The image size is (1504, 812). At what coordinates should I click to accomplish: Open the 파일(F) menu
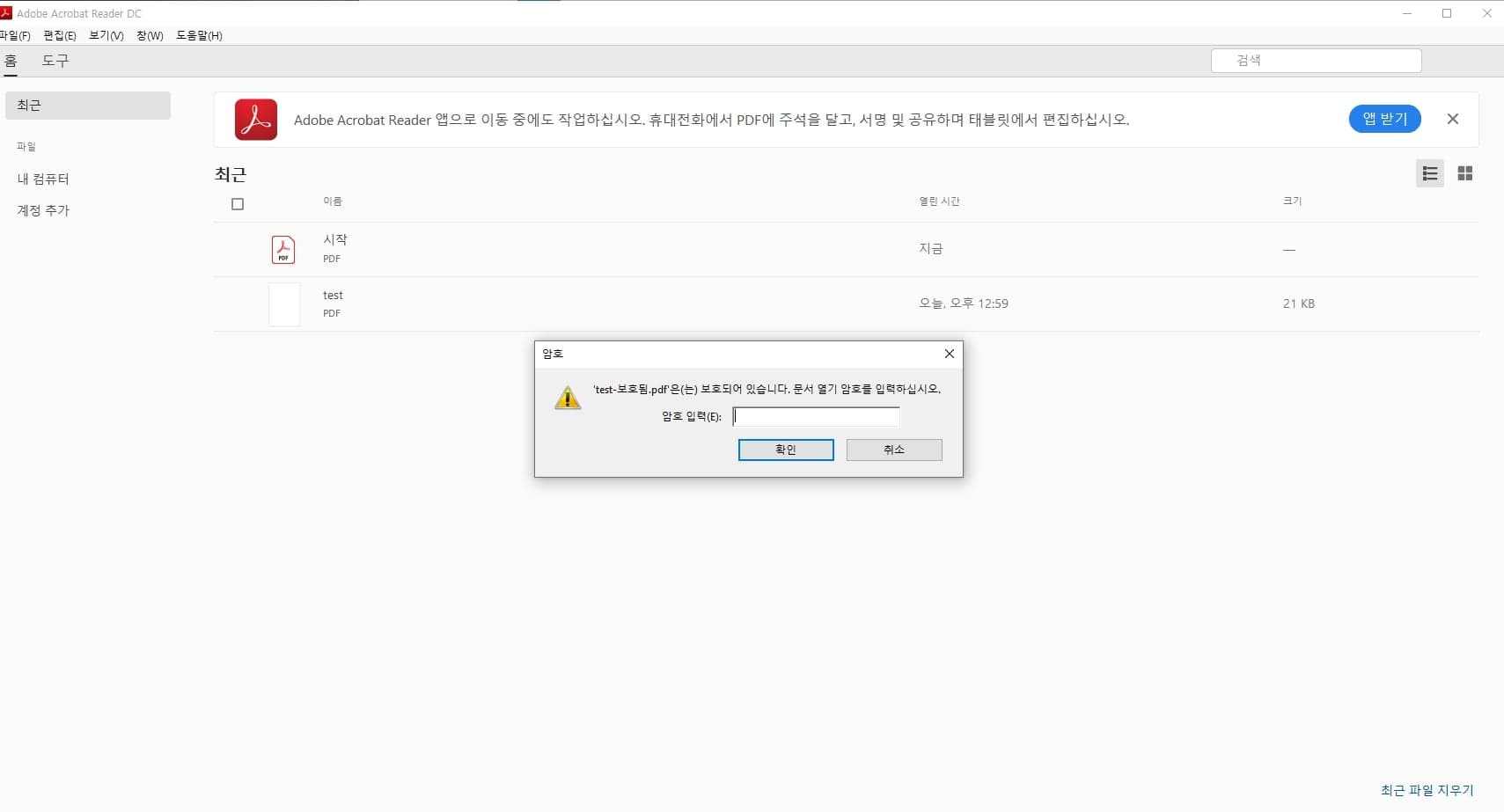click(x=16, y=35)
